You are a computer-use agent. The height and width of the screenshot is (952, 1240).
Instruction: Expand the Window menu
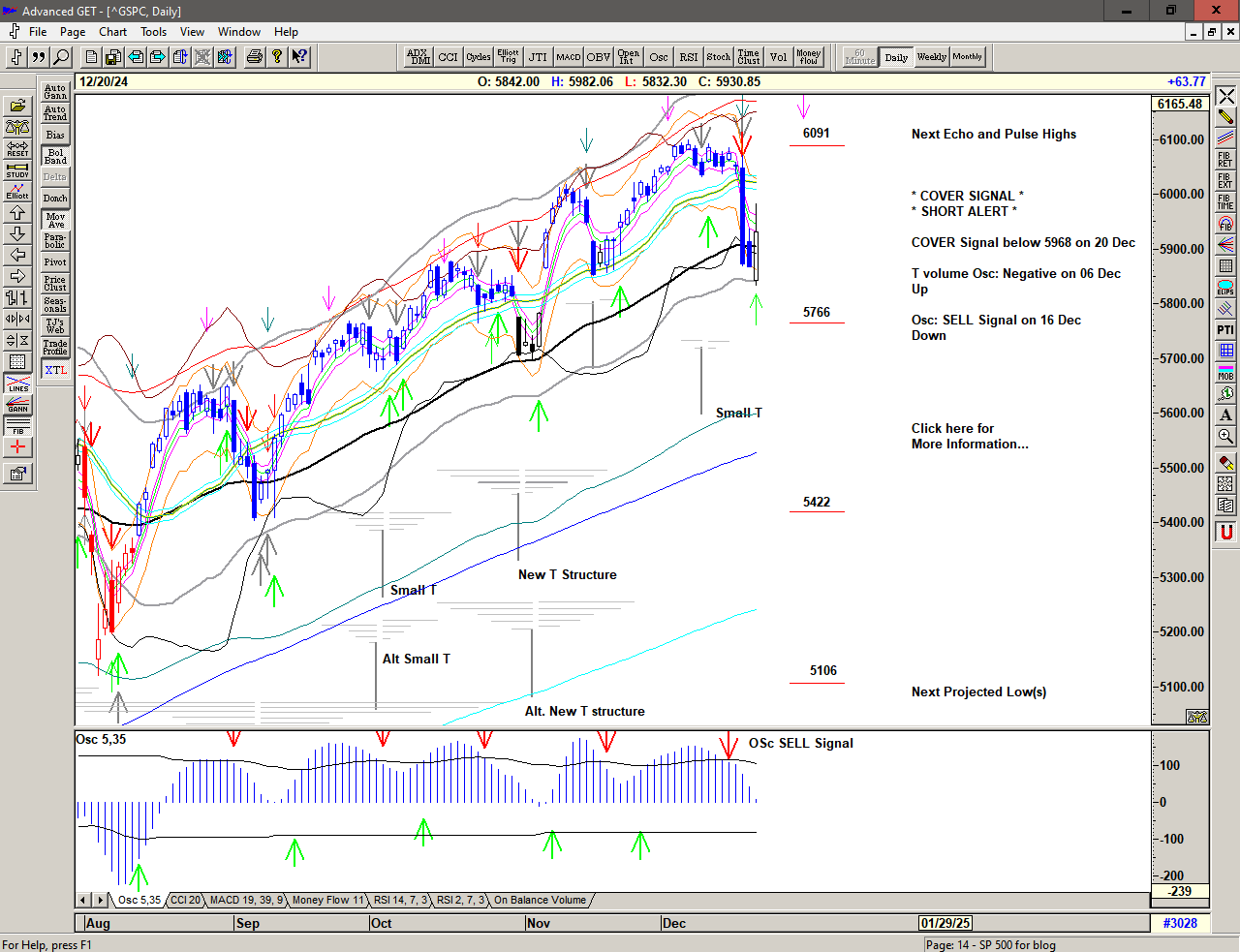(x=238, y=32)
